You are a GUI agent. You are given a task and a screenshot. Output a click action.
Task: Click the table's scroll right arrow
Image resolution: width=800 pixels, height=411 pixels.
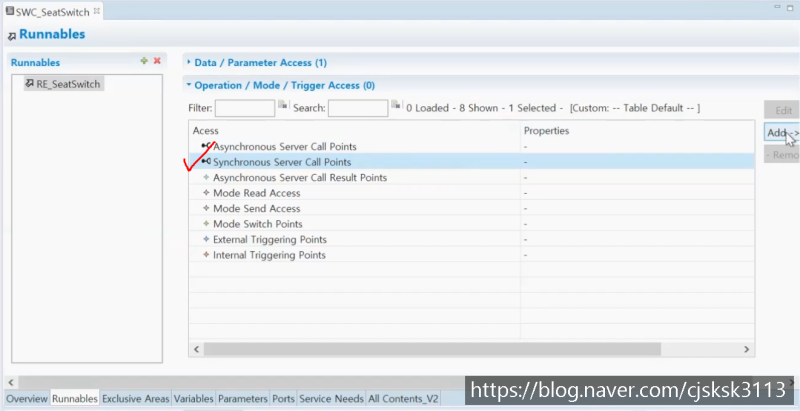tap(746, 349)
